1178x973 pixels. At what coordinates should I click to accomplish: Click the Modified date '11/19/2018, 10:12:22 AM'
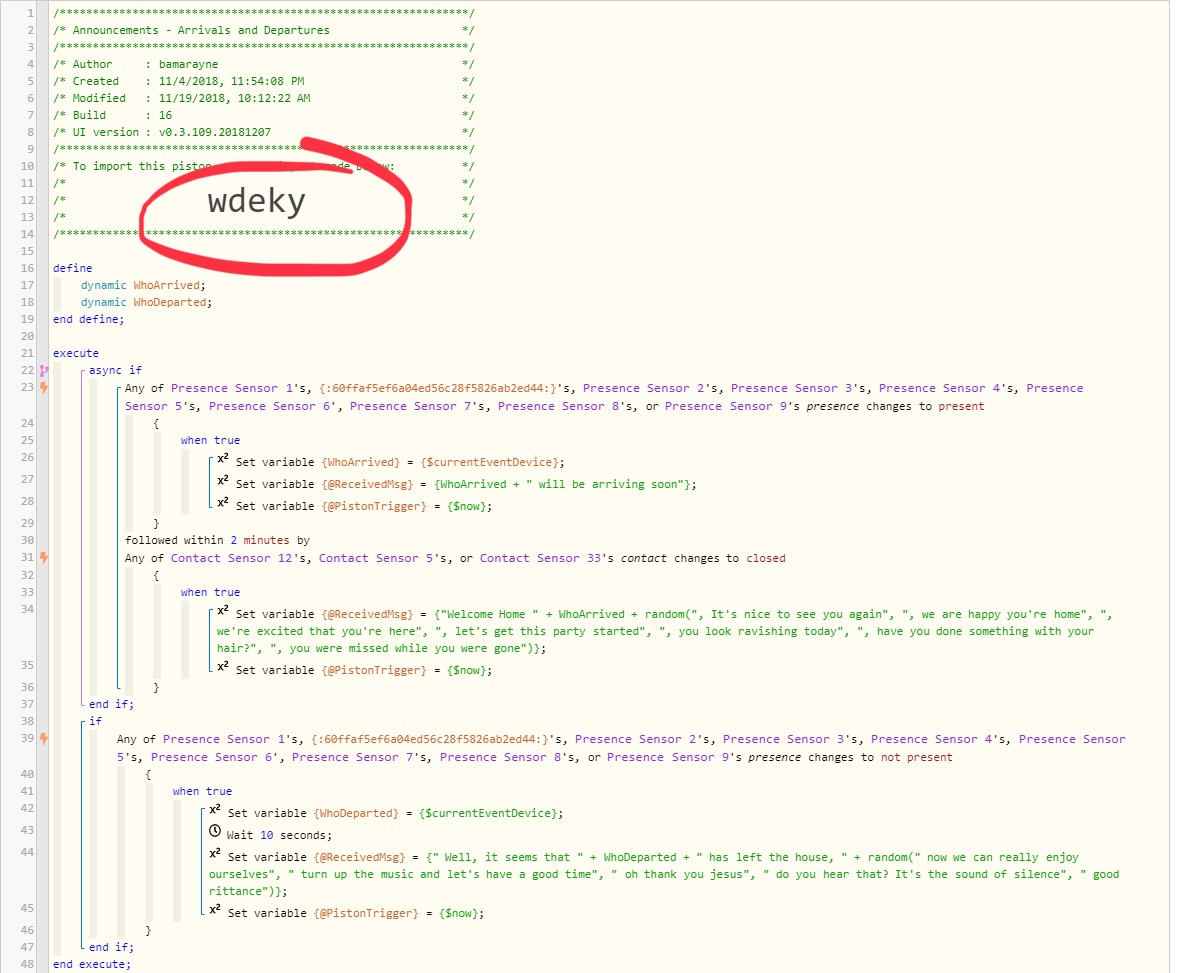tap(234, 98)
